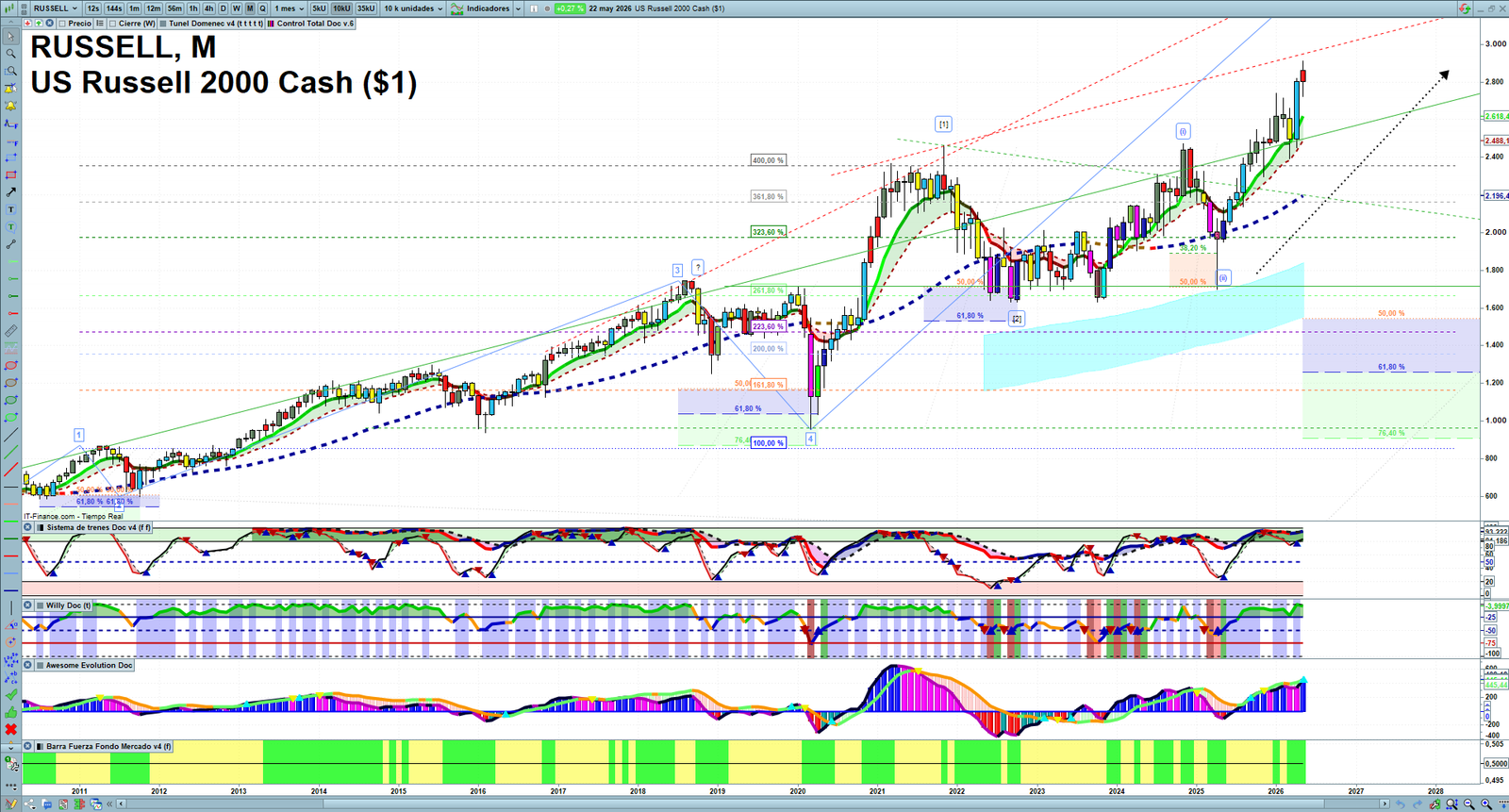Close the Sistema de trenes Doc v4 panel
This screenshot has height=812, width=1509.
point(27,527)
